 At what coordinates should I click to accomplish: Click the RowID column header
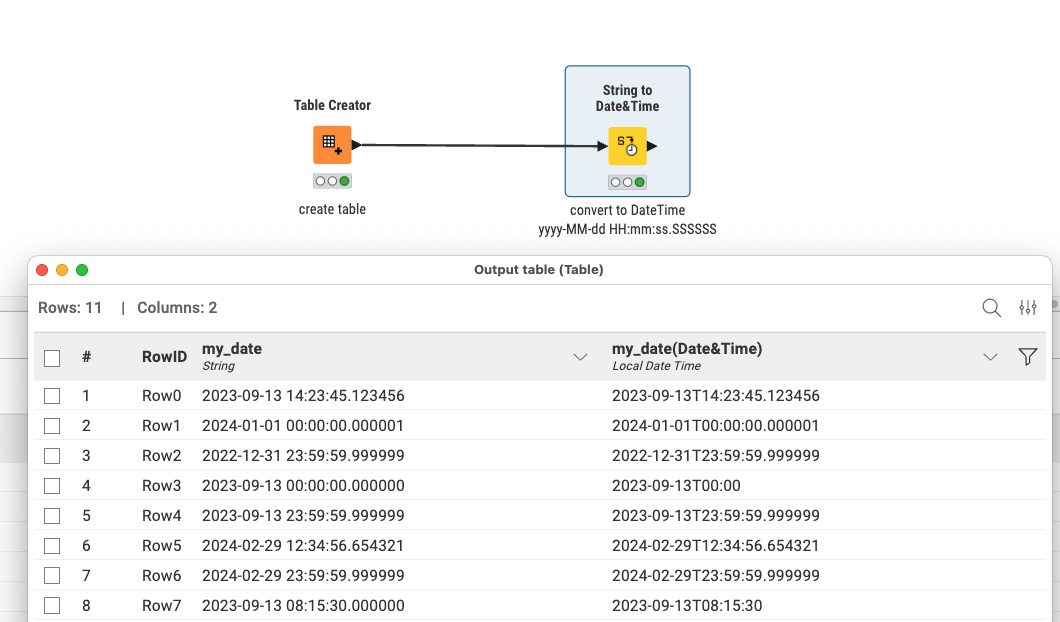click(x=164, y=357)
